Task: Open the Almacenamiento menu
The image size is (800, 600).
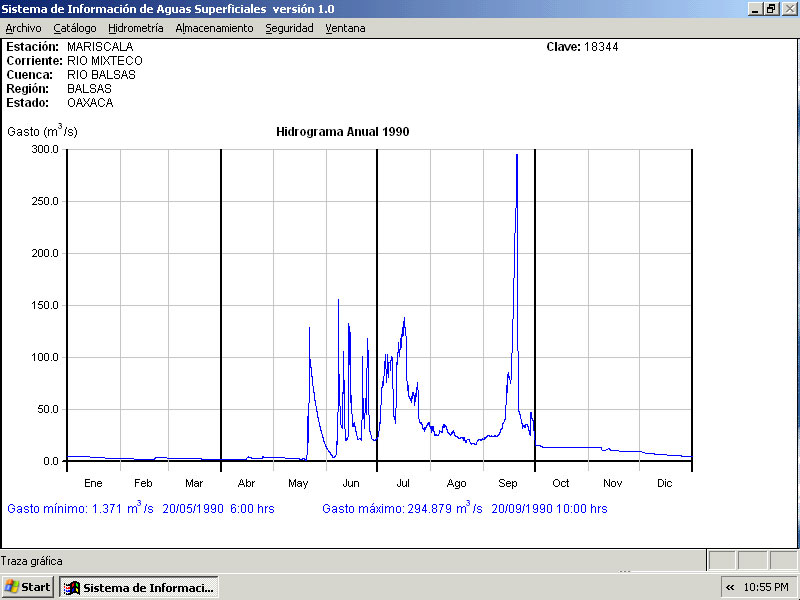Action: pos(214,28)
